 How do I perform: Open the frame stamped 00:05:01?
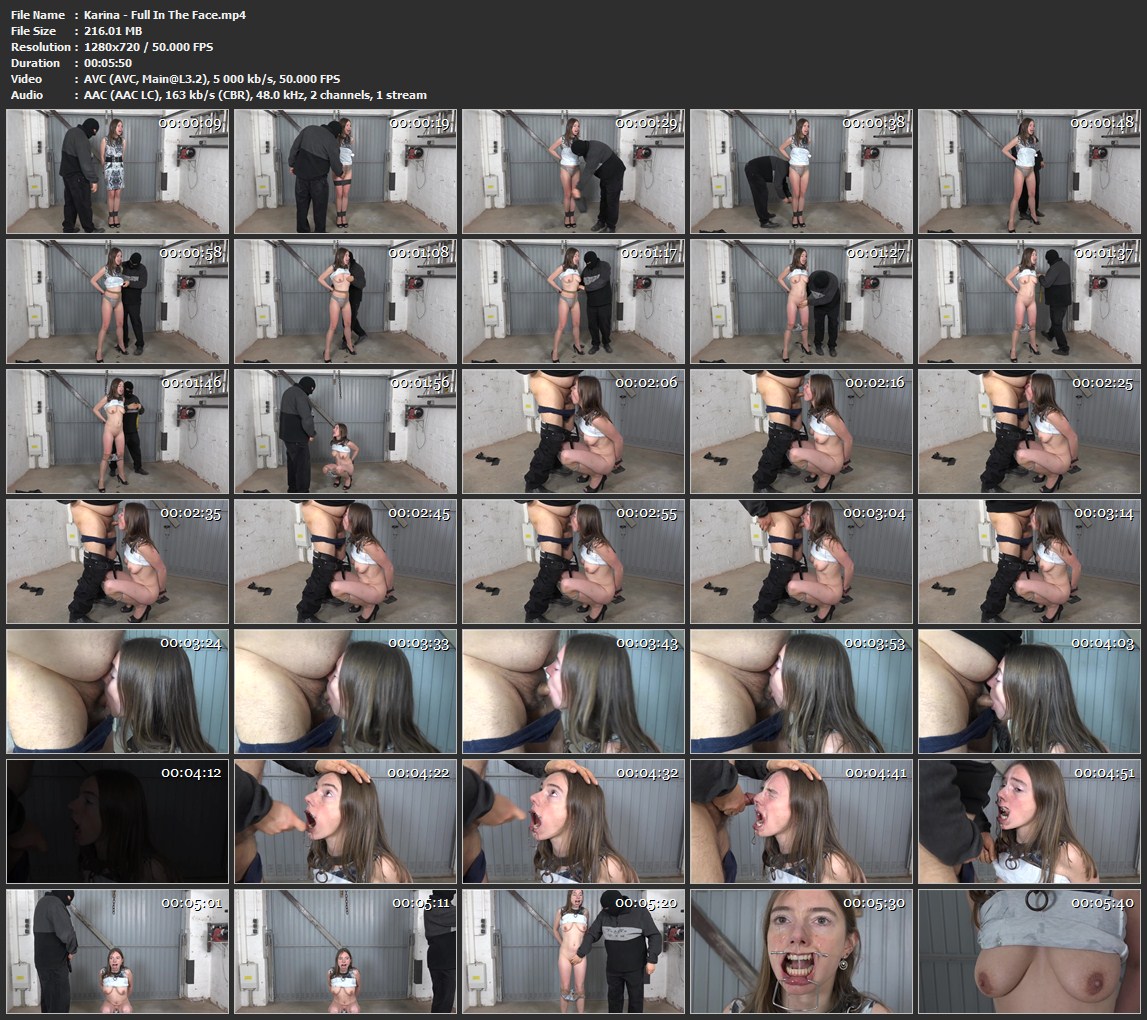tap(117, 952)
